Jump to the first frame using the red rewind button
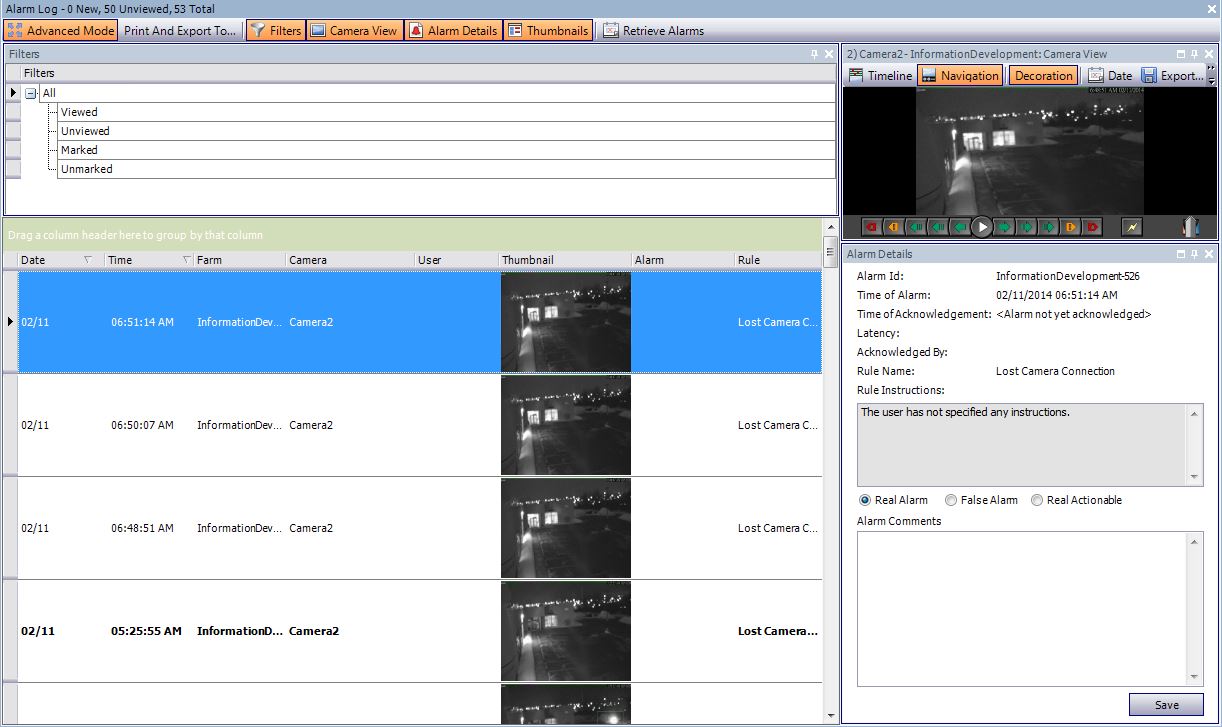This screenshot has width=1222, height=727. 871,227
